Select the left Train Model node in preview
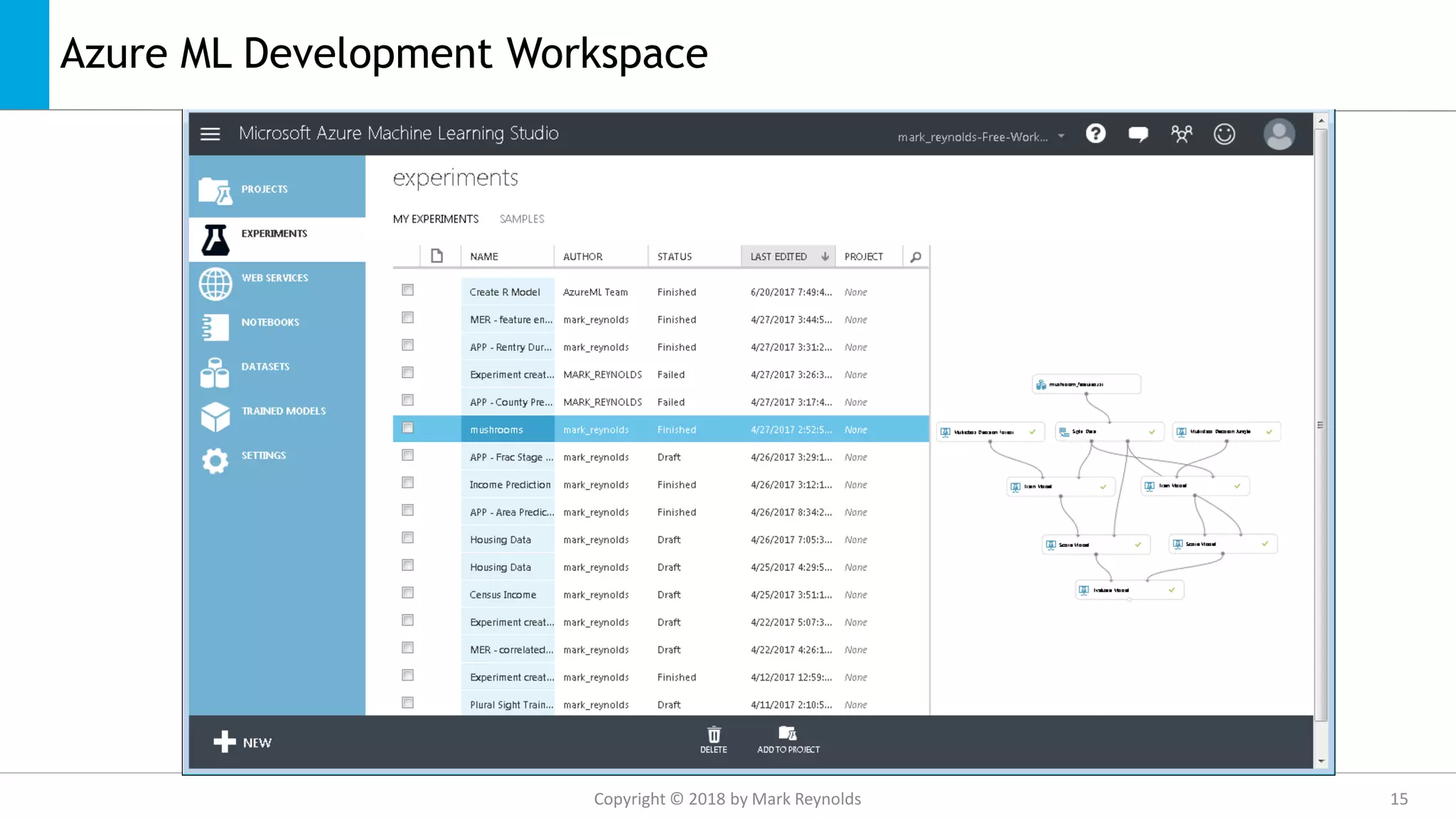 click(x=1060, y=487)
